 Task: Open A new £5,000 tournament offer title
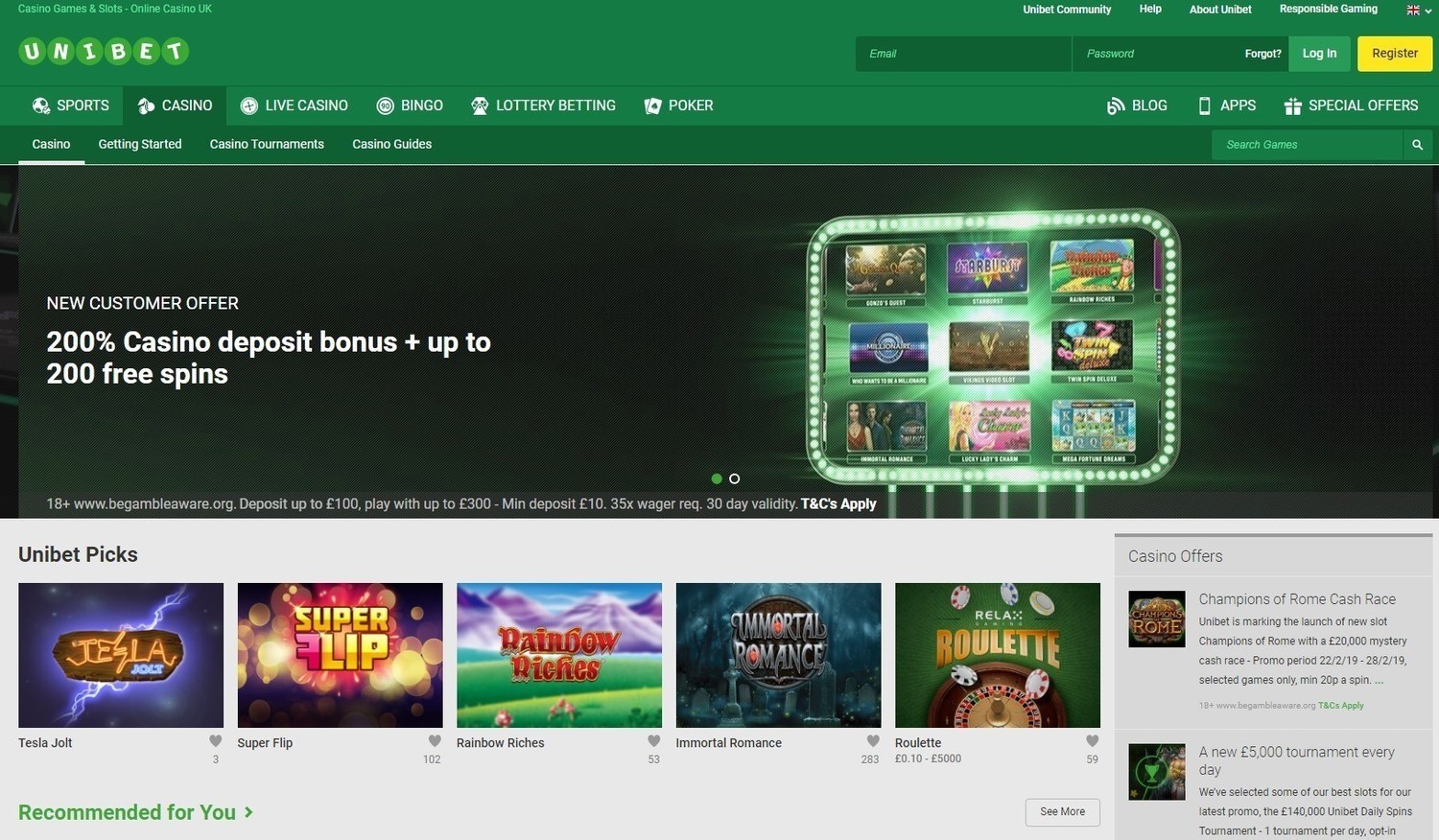[x=1296, y=761]
